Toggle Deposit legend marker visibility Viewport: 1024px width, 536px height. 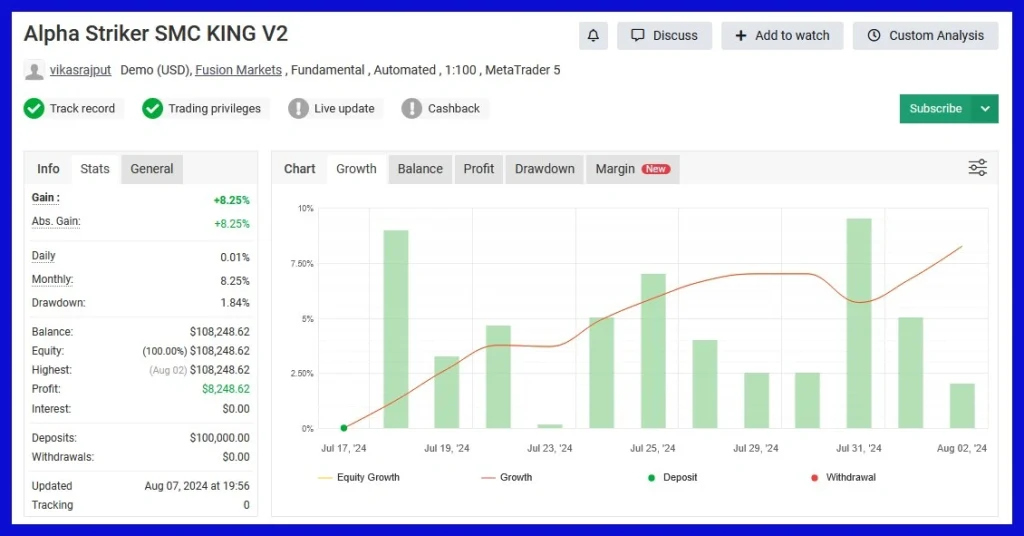pyautogui.click(x=677, y=477)
